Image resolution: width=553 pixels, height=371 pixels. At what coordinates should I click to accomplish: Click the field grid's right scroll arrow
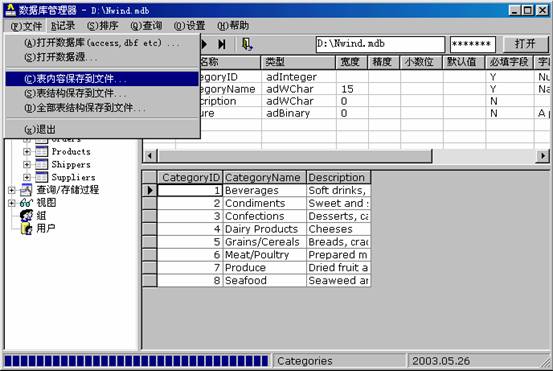(x=542, y=156)
